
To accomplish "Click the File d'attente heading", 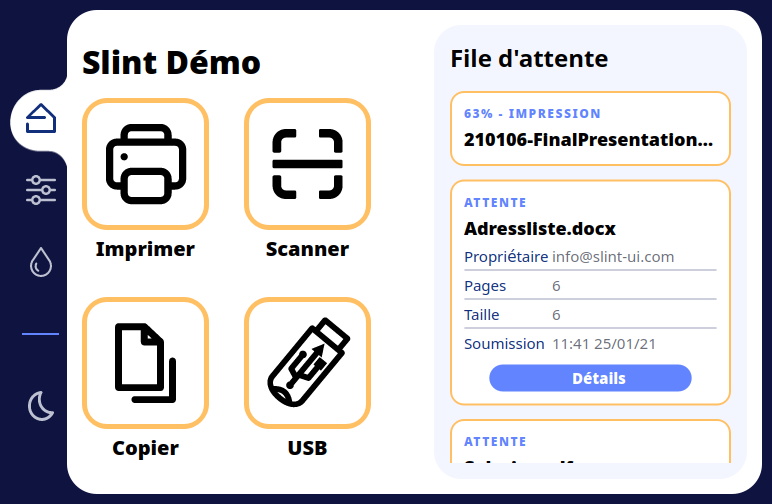I will pos(529,59).
